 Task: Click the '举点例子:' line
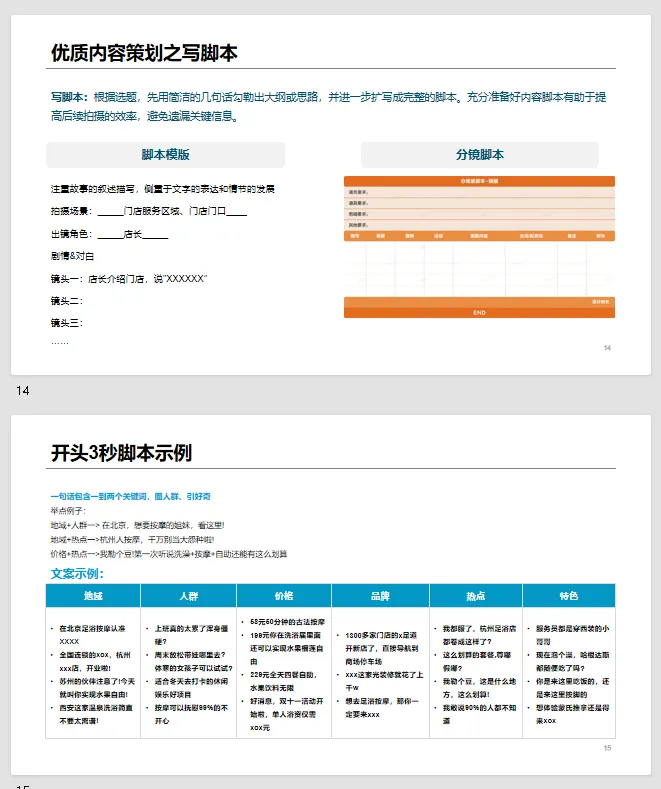(x=68, y=511)
